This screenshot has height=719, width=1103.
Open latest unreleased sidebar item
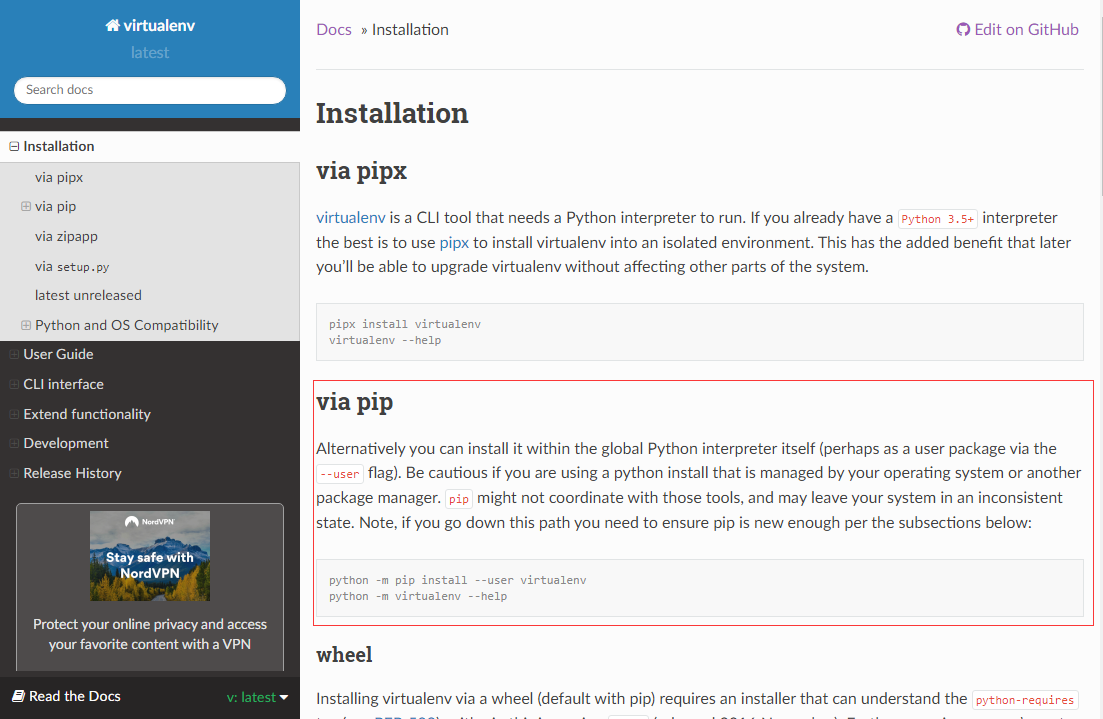(88, 295)
